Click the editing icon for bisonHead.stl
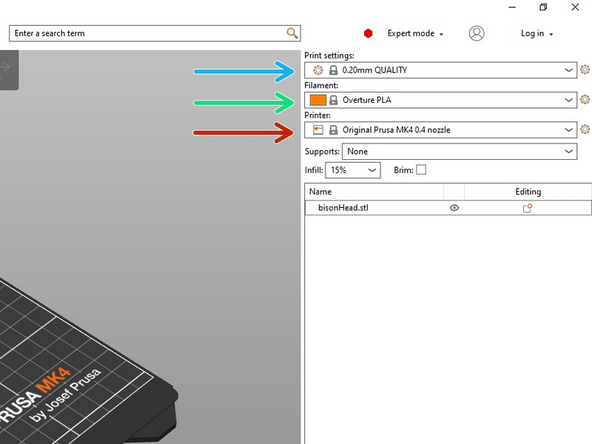Image resolution: width=592 pixels, height=444 pixels. (x=527, y=208)
